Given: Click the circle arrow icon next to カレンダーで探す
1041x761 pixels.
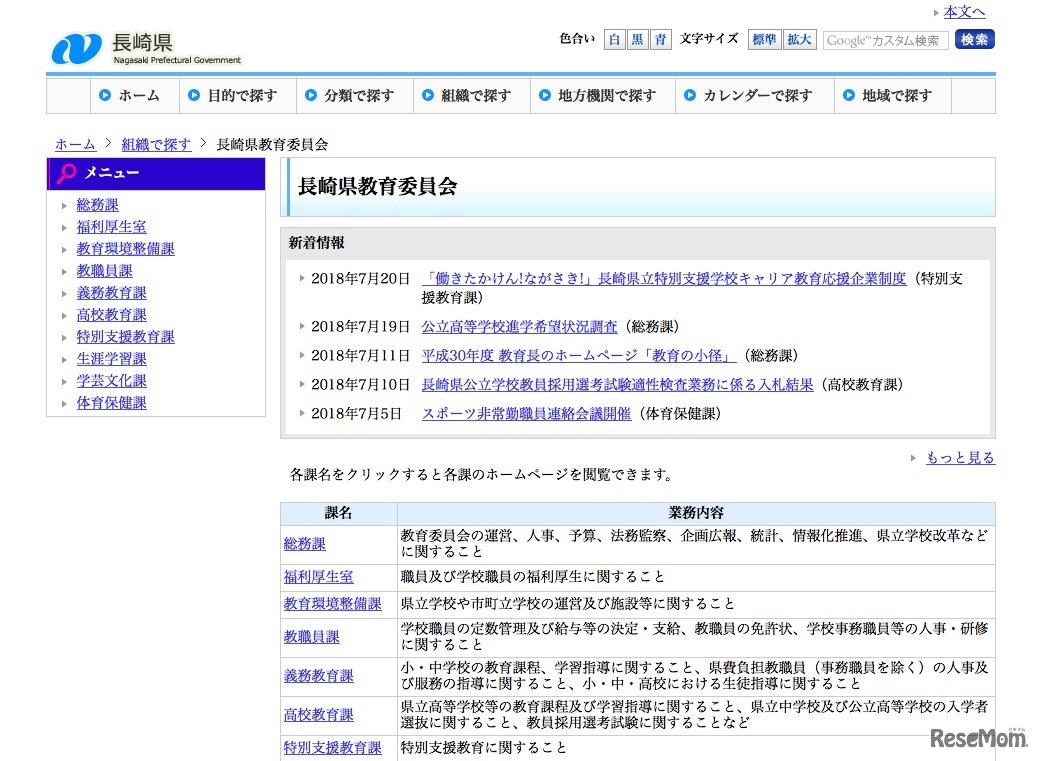Looking at the screenshot, I should point(690,96).
